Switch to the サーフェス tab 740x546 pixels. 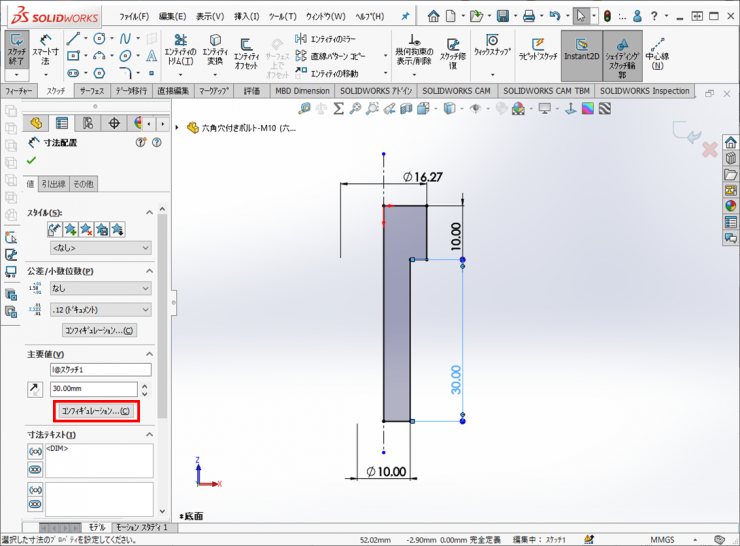pyautogui.click(x=92, y=91)
